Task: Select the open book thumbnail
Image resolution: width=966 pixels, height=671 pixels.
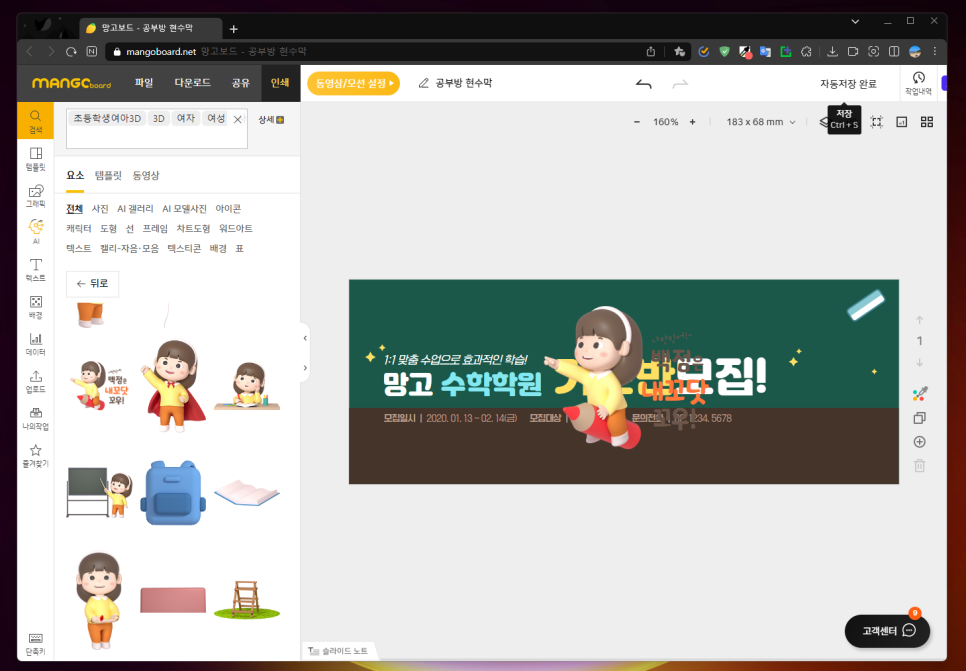Action: 247,492
